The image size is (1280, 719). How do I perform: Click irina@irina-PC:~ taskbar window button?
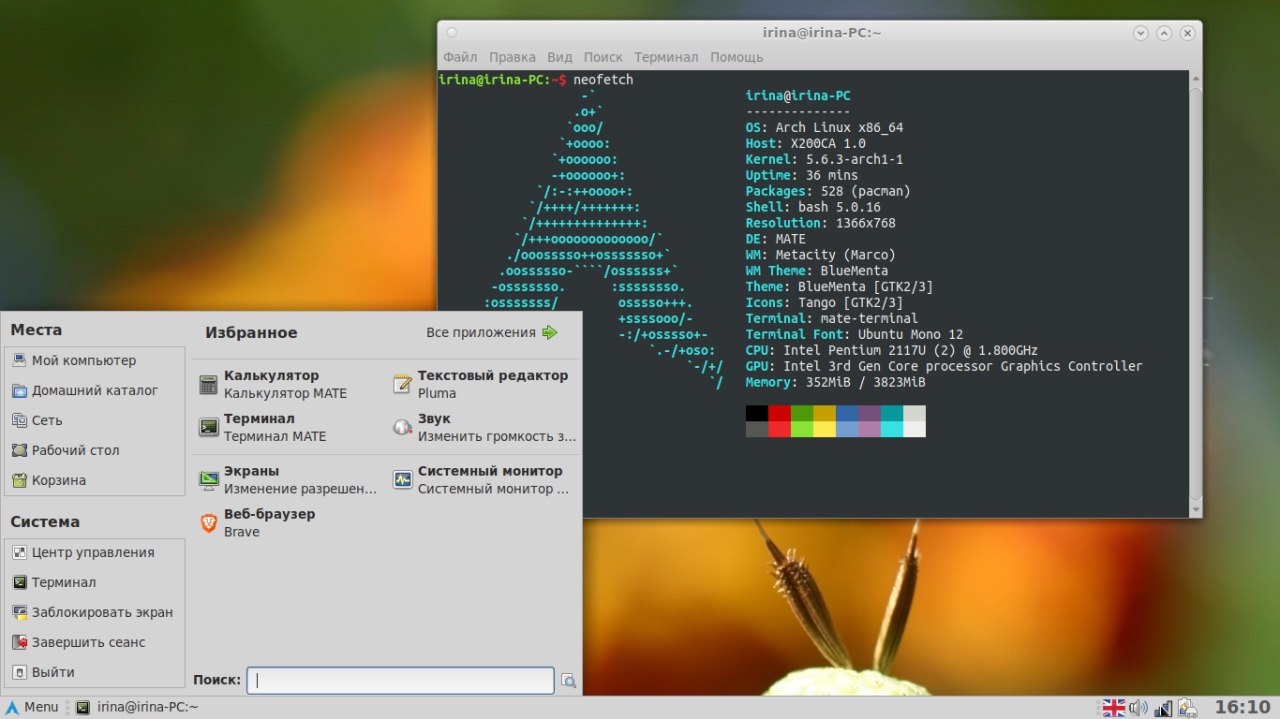(x=137, y=707)
